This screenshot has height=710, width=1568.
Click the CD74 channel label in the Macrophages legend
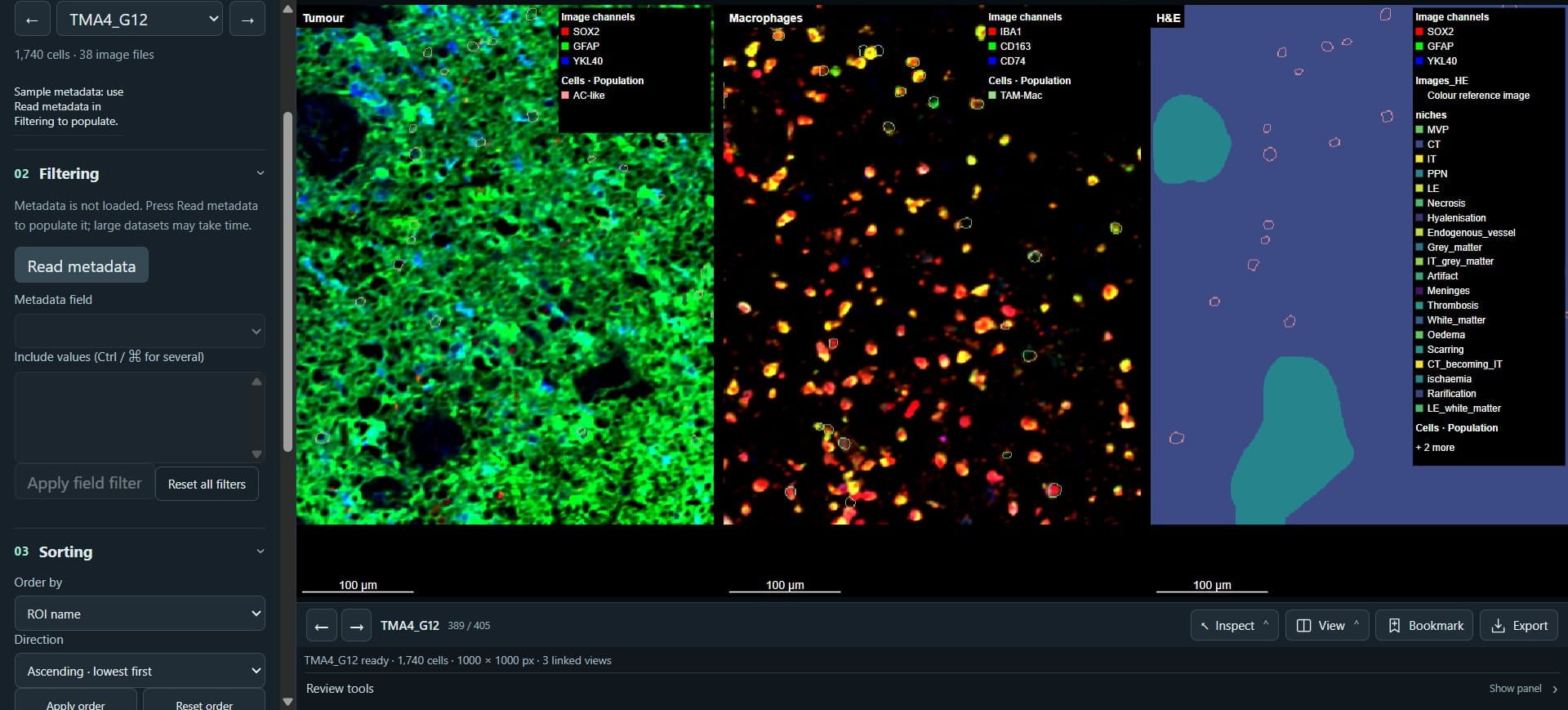tap(1013, 61)
